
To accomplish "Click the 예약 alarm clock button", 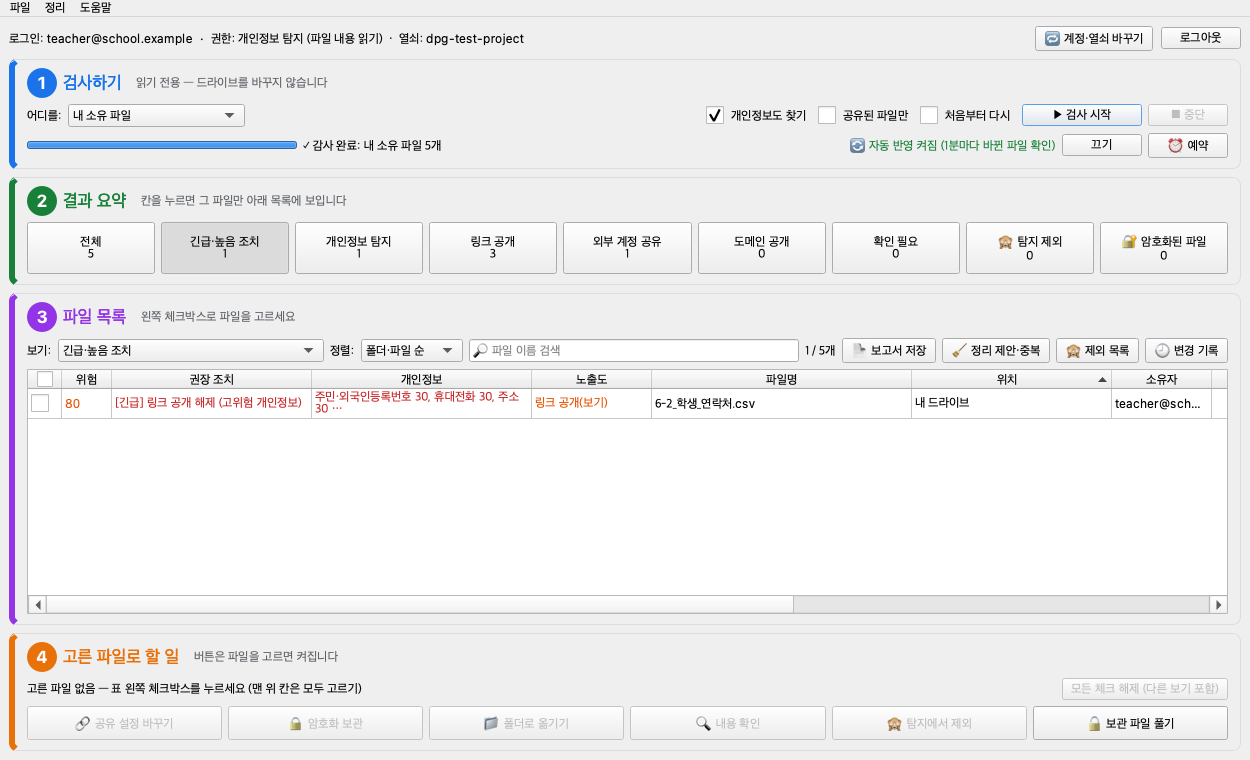I will 1188,145.
